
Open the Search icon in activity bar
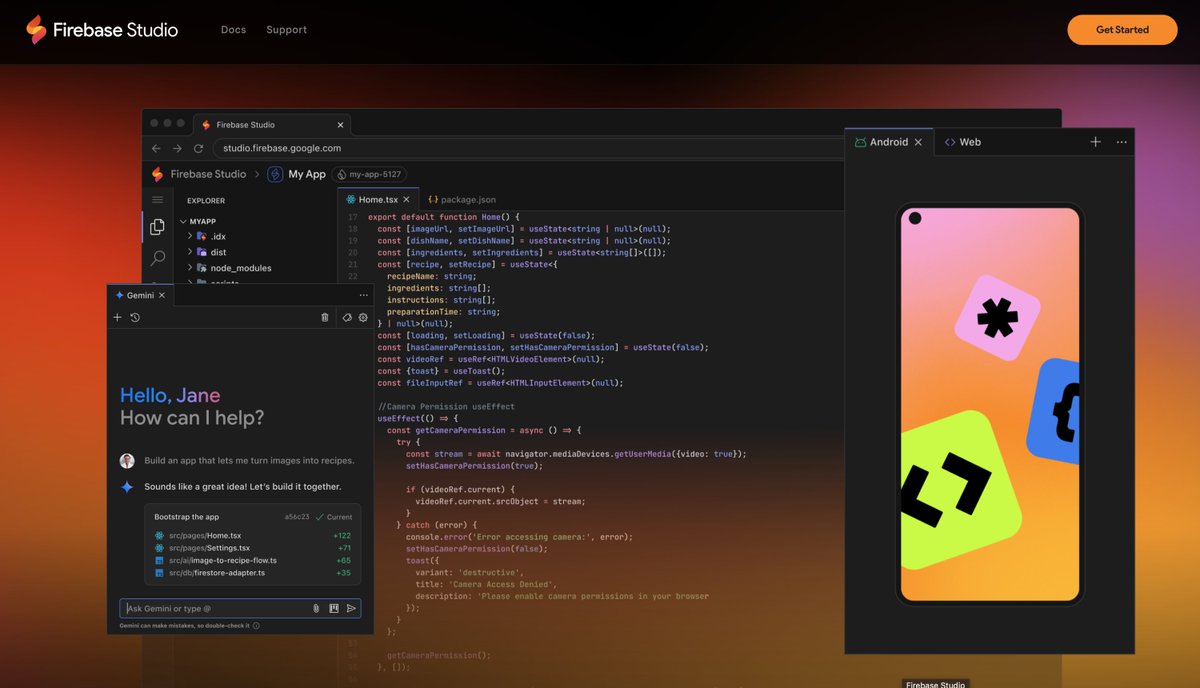pos(157,258)
